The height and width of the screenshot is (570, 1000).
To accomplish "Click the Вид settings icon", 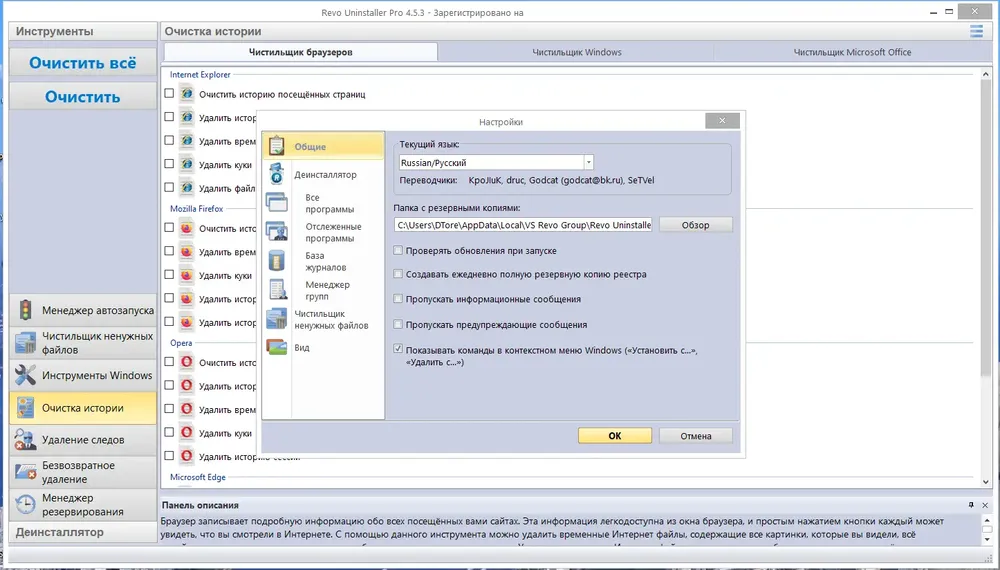I will (x=277, y=347).
